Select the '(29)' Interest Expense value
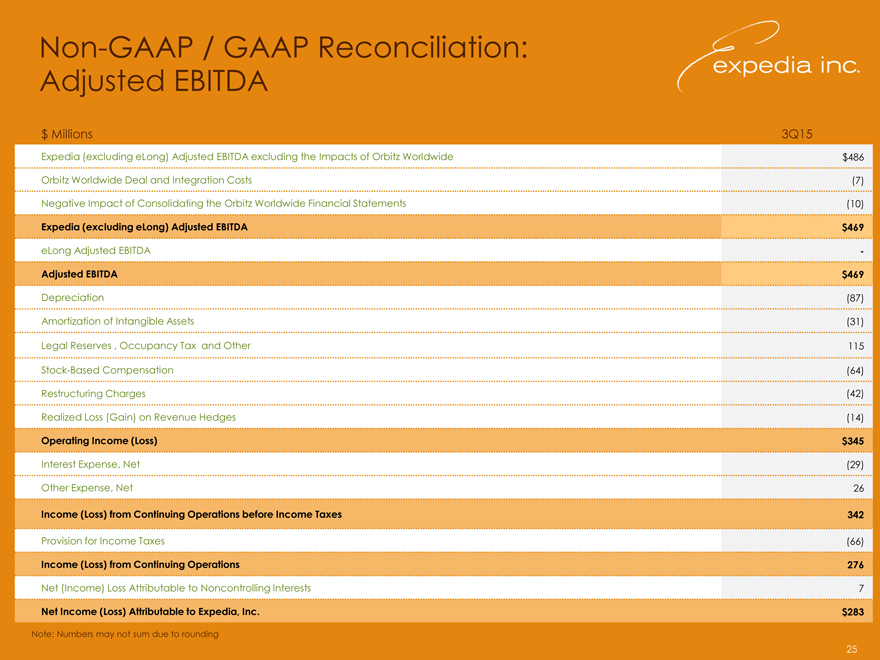880x660 pixels. tap(855, 465)
